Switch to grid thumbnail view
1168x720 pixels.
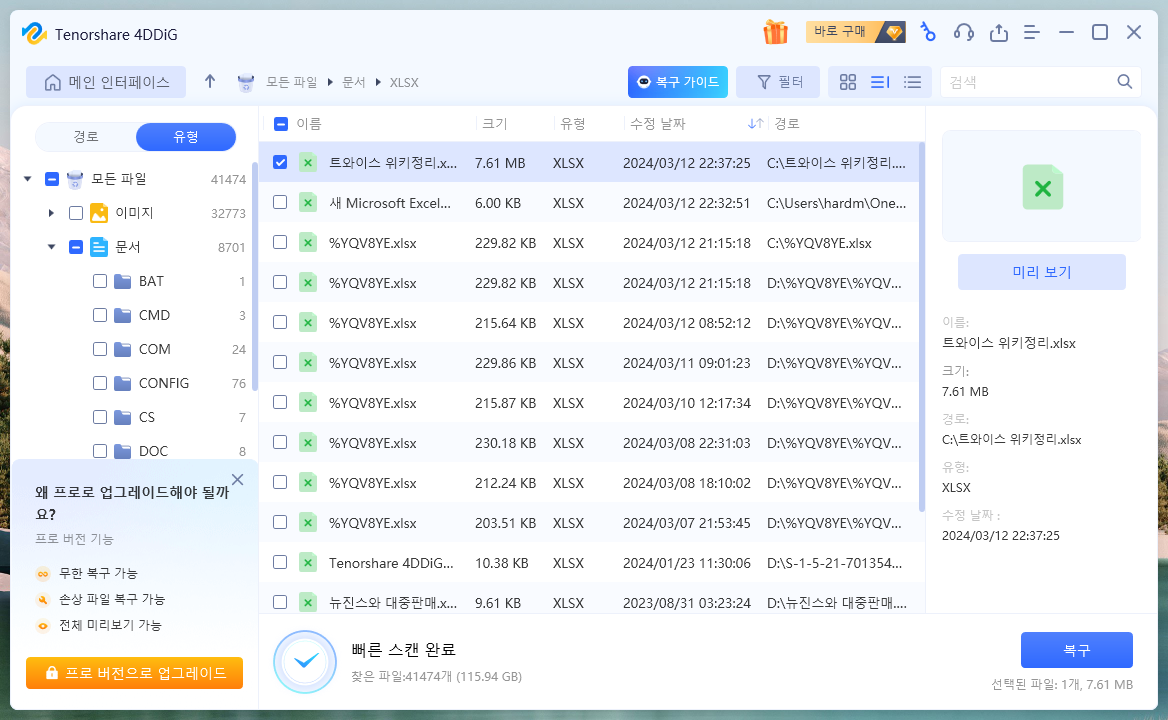pos(848,82)
